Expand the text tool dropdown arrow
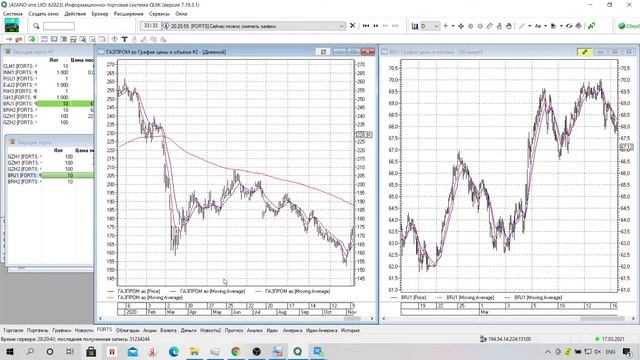The image size is (640, 360). (x=546, y=26)
